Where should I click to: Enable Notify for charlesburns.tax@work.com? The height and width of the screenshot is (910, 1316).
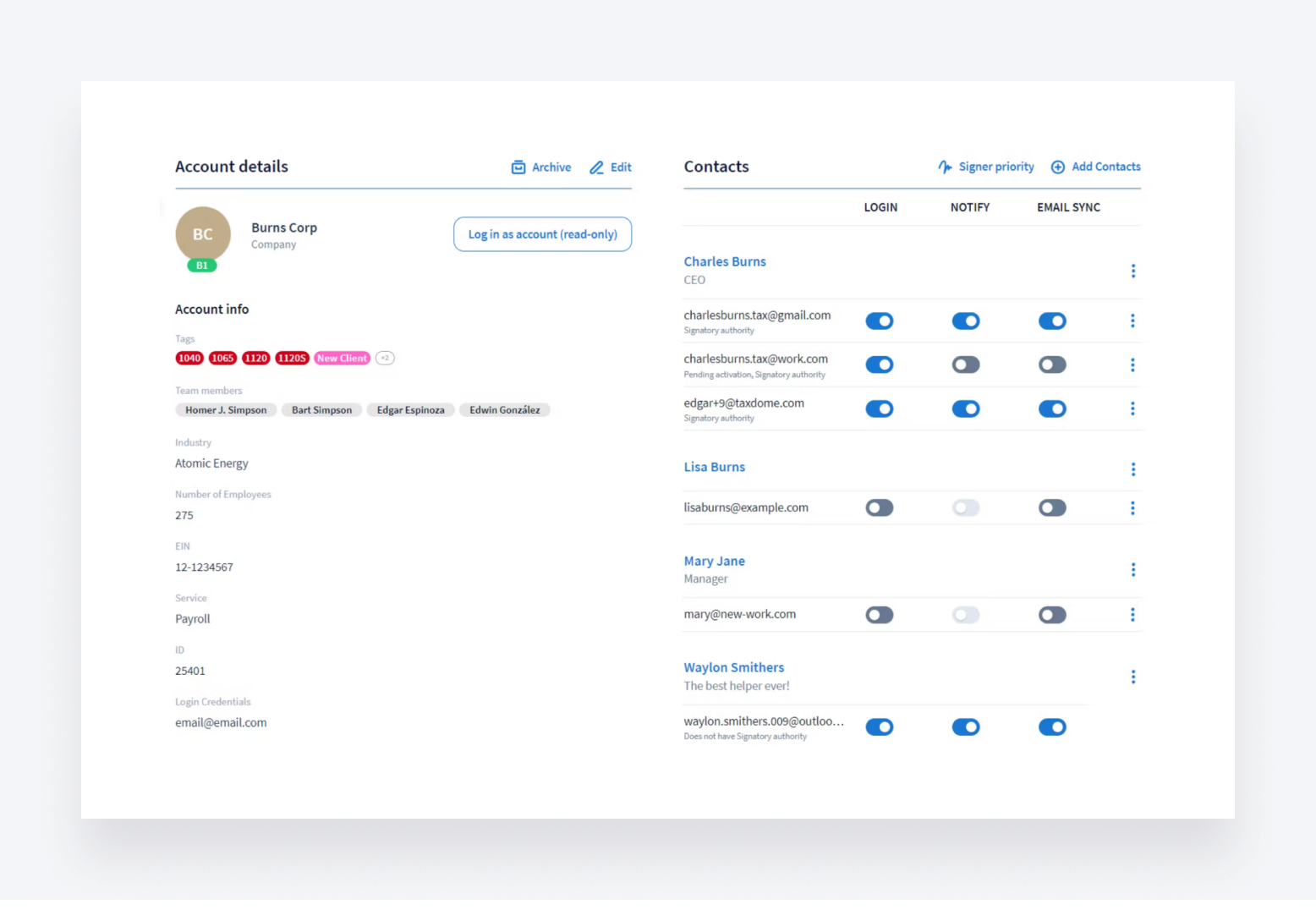click(966, 365)
